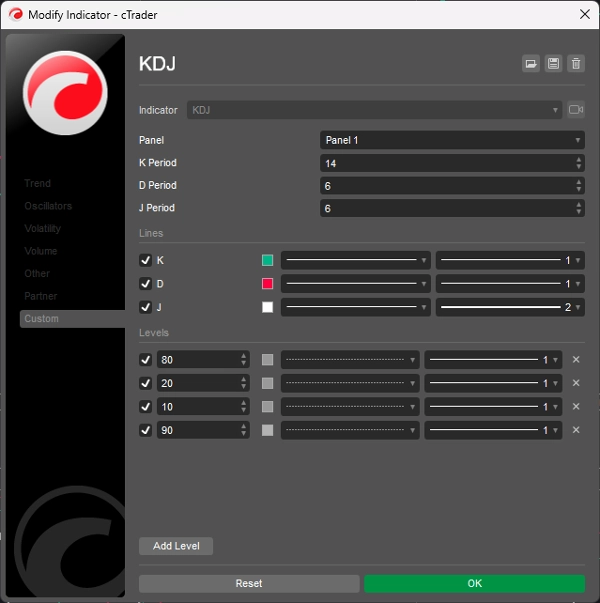Click the load indicator template folder icon
The height and width of the screenshot is (603, 600).
click(x=531, y=64)
